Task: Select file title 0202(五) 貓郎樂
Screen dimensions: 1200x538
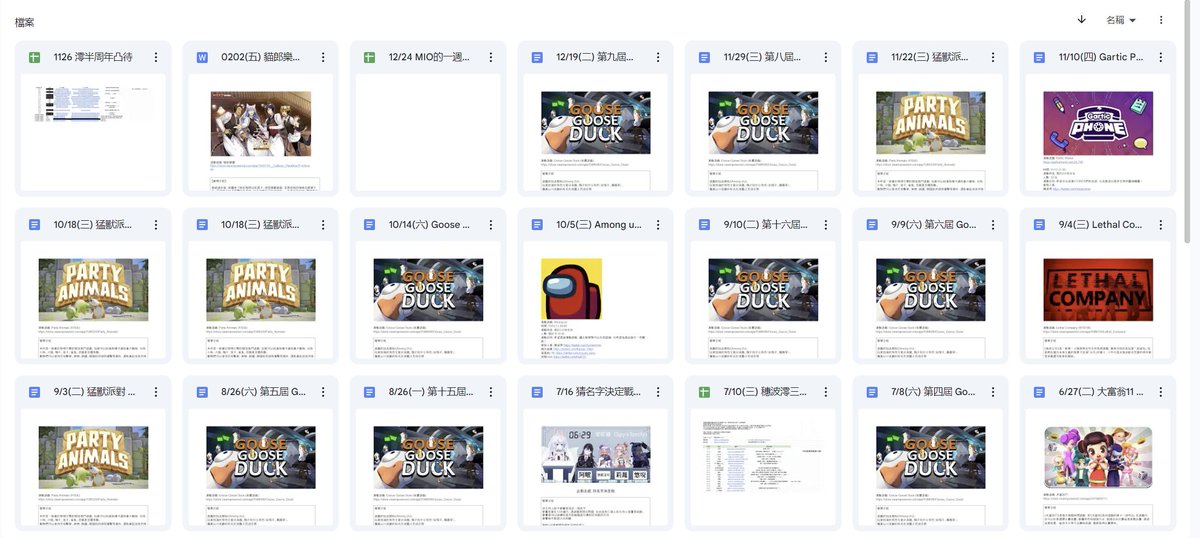Action: pyautogui.click(x=261, y=58)
